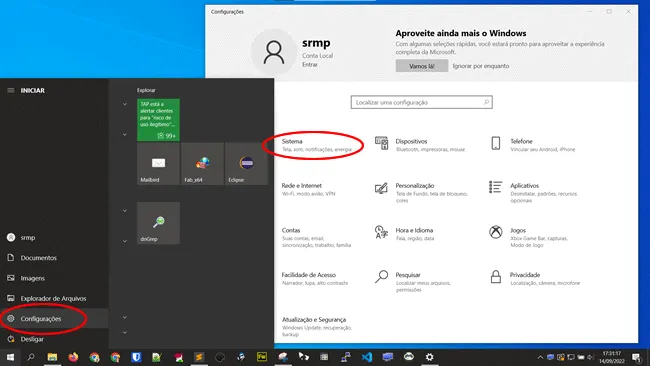Open the Privacidade lock icon
Screen dimensions: 650x366
click(495, 276)
